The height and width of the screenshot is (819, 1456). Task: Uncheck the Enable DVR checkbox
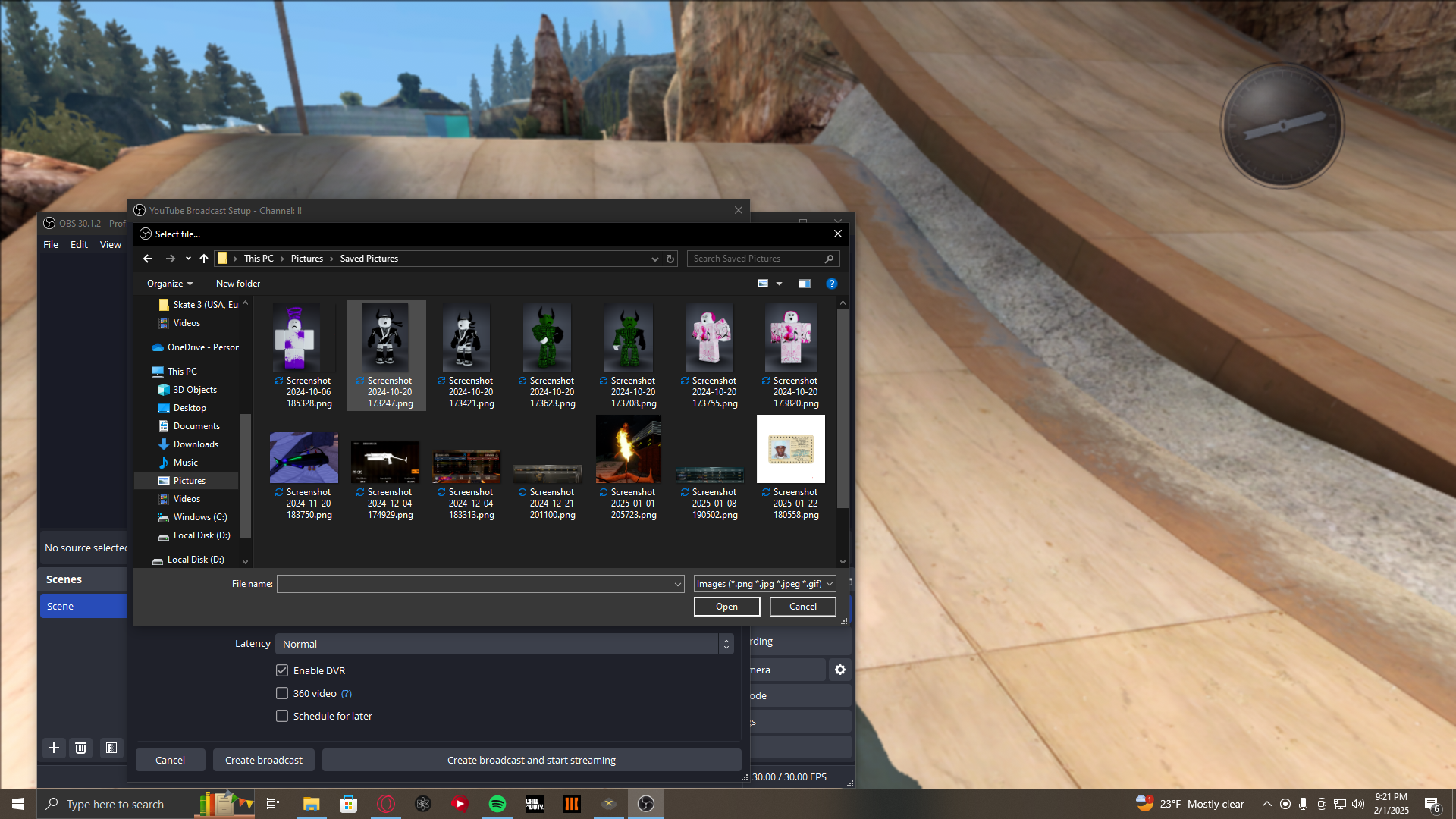[x=282, y=670]
